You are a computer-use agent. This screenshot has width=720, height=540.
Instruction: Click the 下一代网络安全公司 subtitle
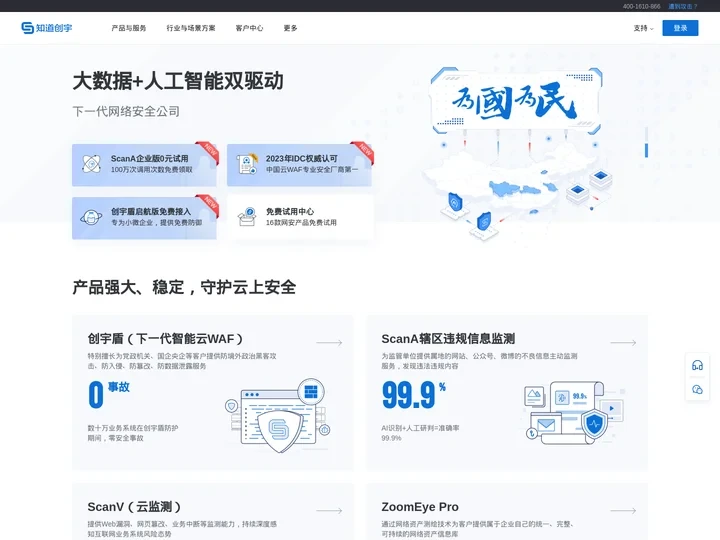coord(126,111)
